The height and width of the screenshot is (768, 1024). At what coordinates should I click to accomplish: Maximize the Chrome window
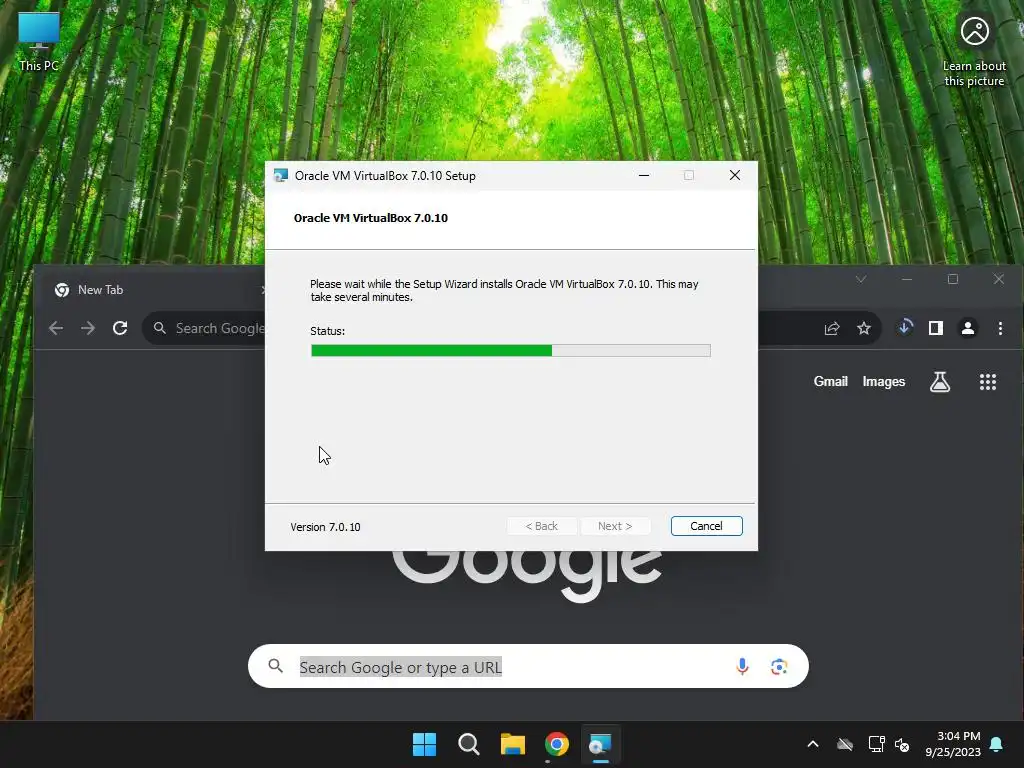point(953,279)
